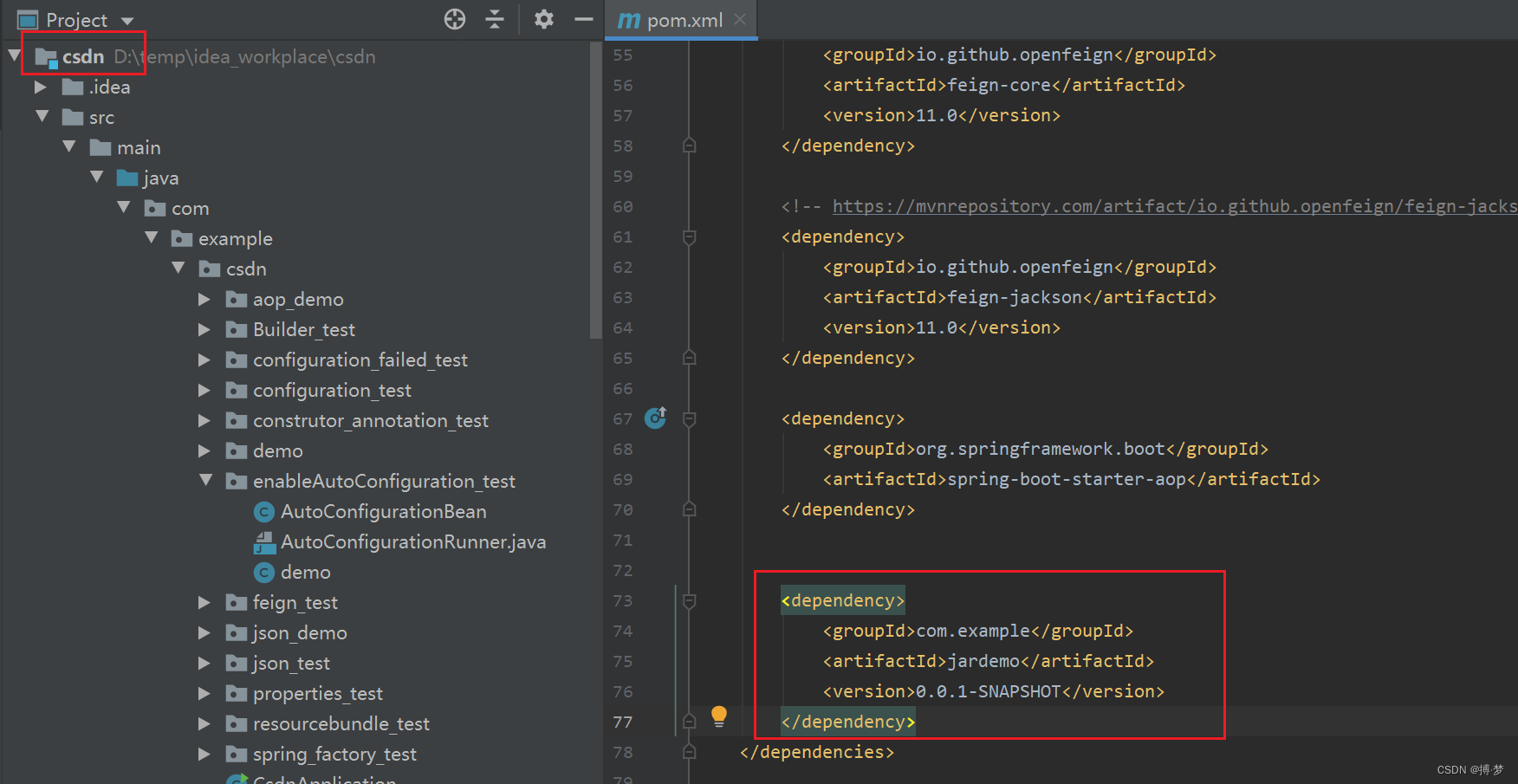
Task: Click the Project tool window icon
Action: click(x=28, y=20)
